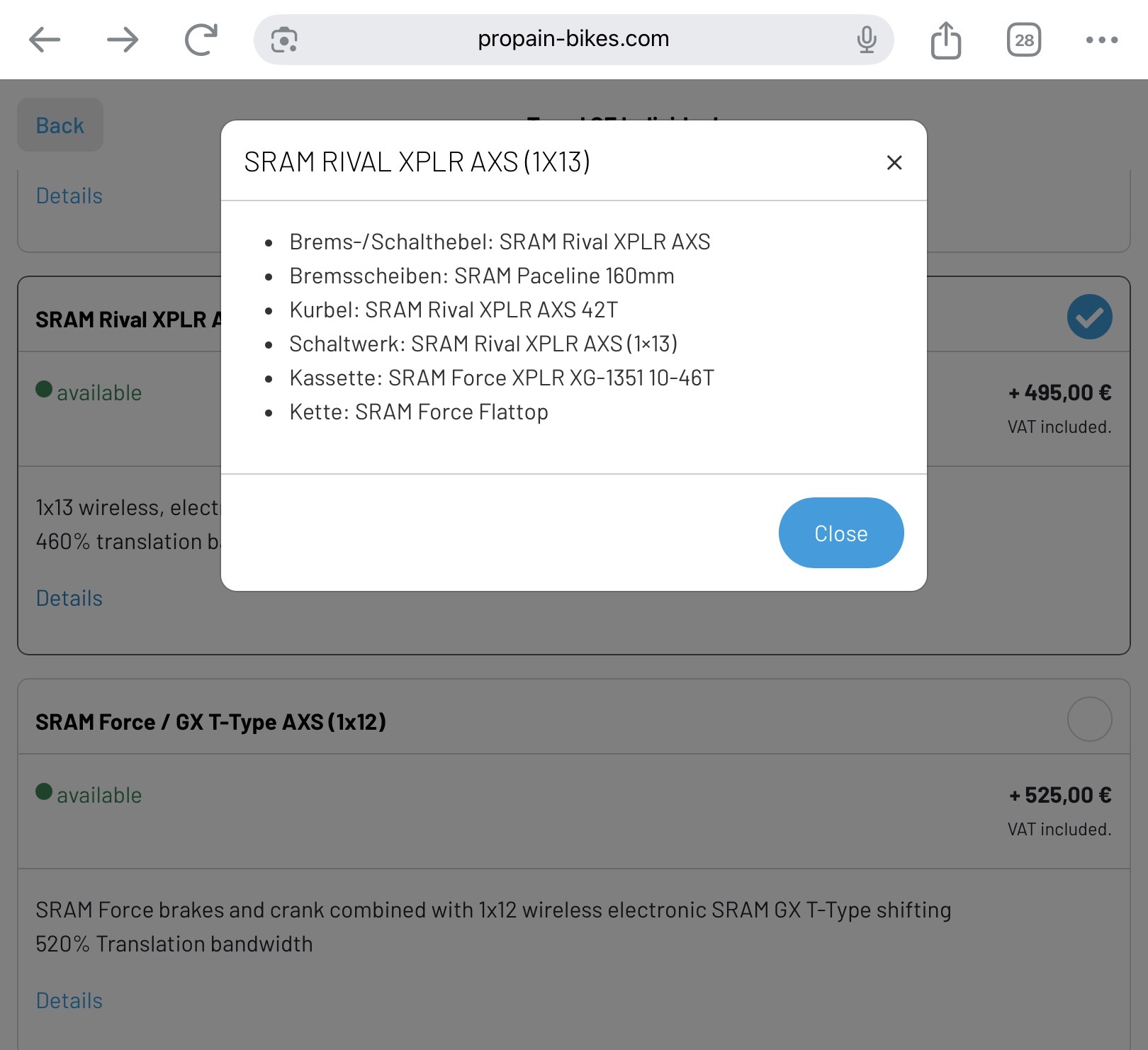The width and height of the screenshot is (1148, 1050).
Task: Open Details under SRAM Rival XPLR
Action: tap(69, 599)
